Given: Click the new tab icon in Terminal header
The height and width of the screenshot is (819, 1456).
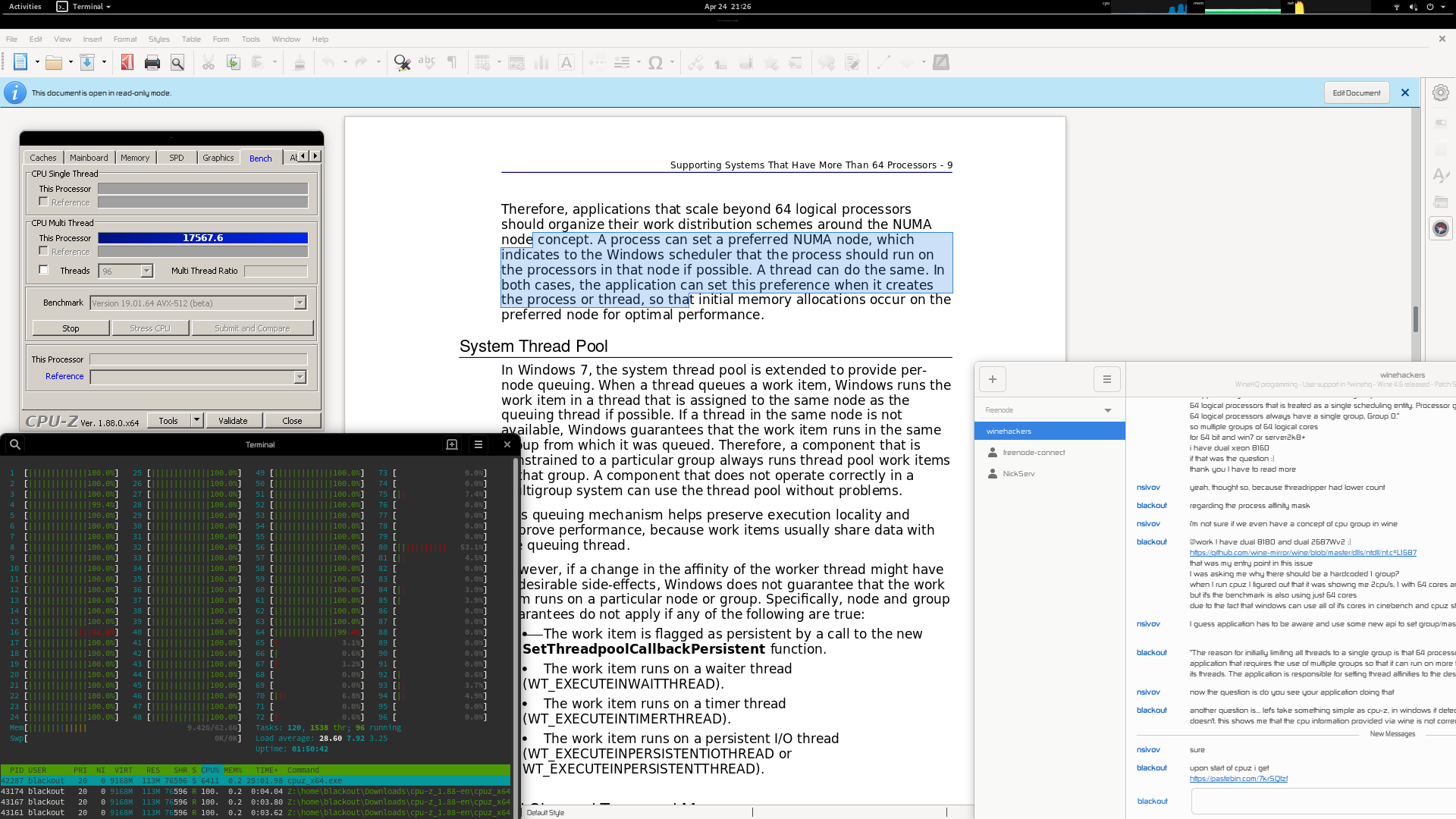Looking at the screenshot, I should pyautogui.click(x=452, y=444).
